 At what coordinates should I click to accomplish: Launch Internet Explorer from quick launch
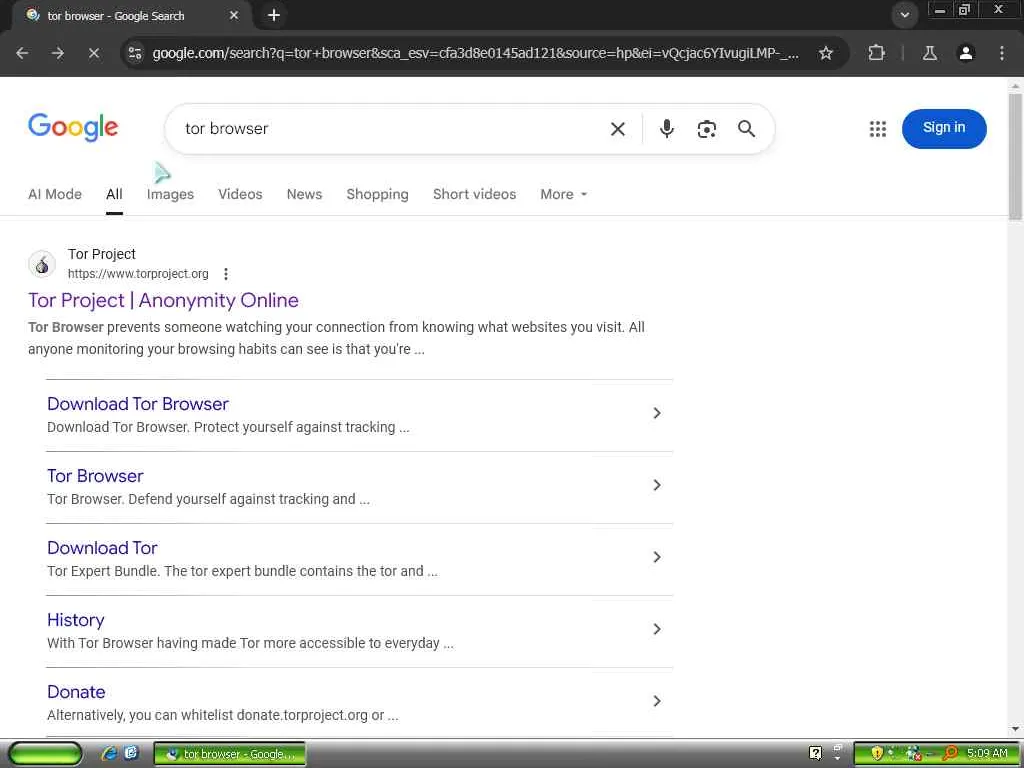(110, 754)
